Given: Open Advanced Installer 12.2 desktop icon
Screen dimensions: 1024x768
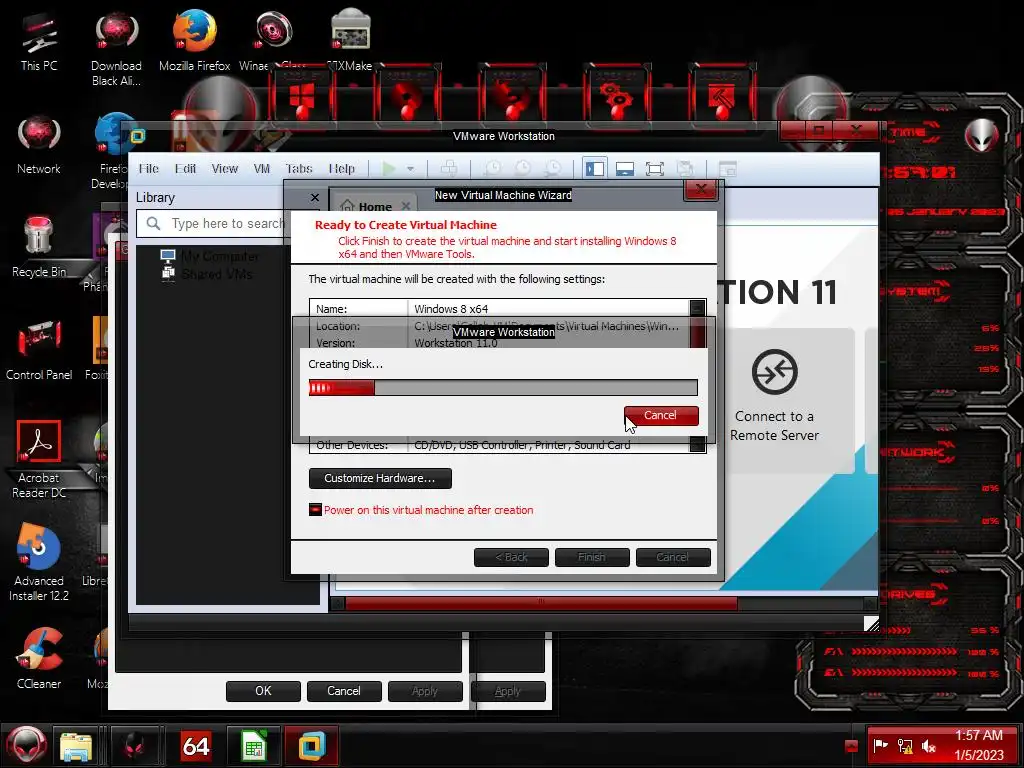Looking at the screenshot, I should point(39,562).
